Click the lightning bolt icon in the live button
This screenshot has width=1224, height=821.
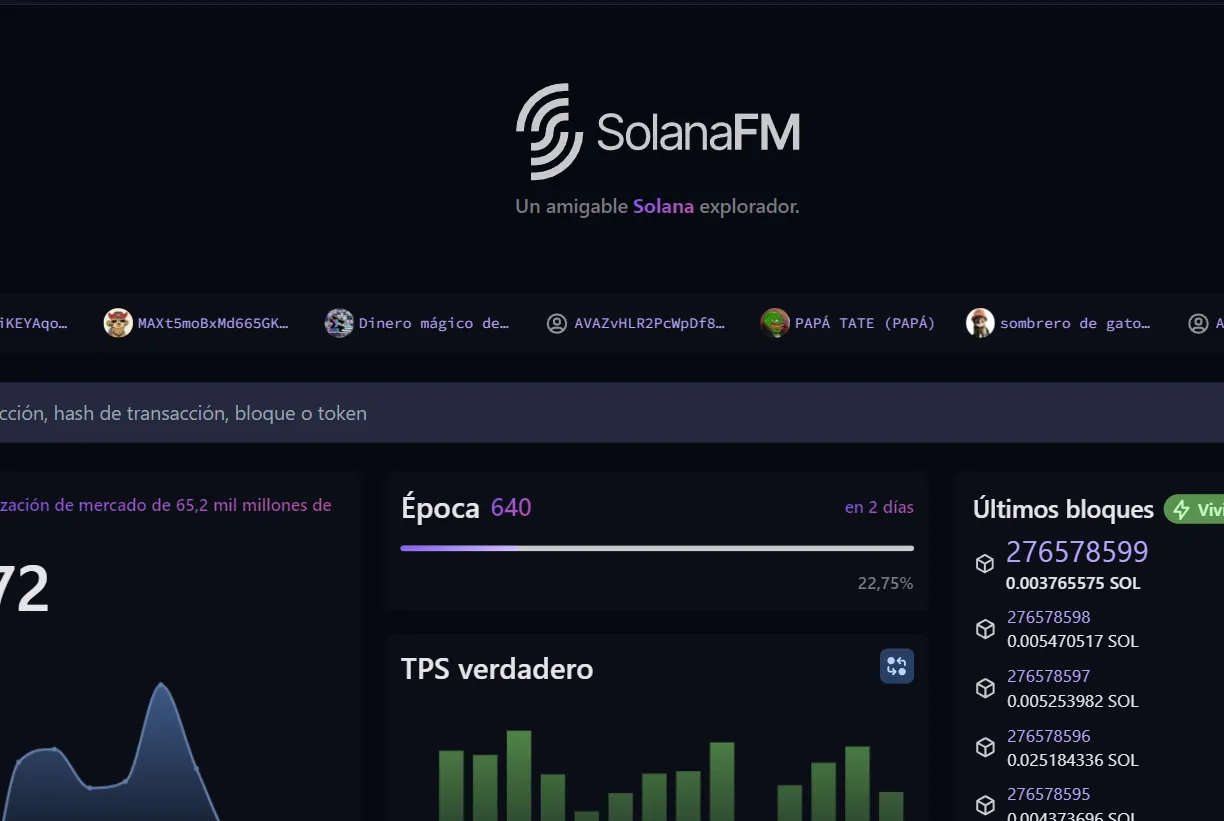[x=1180, y=509]
